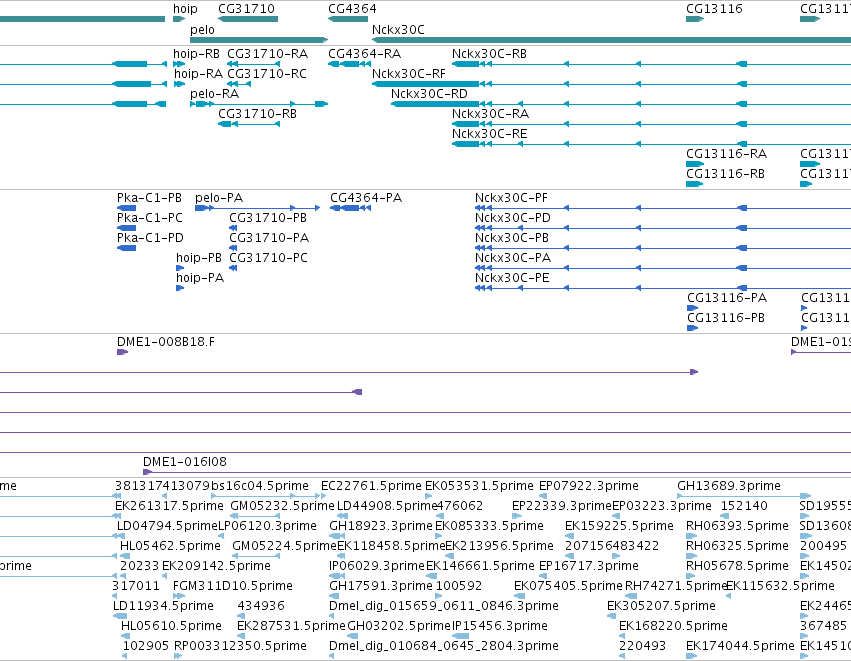Select protein CG13116-PB

pyautogui.click(x=726, y=319)
